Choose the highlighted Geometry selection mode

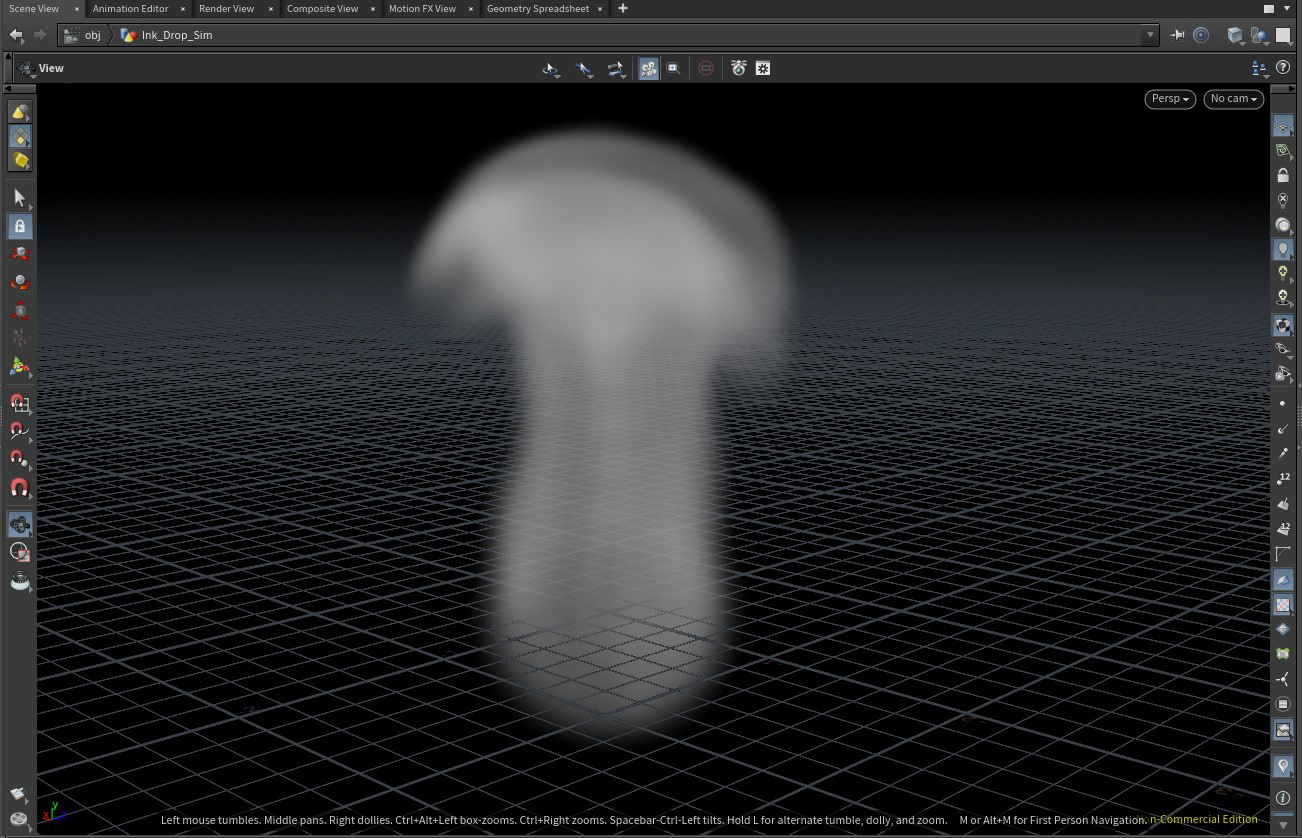19,136
